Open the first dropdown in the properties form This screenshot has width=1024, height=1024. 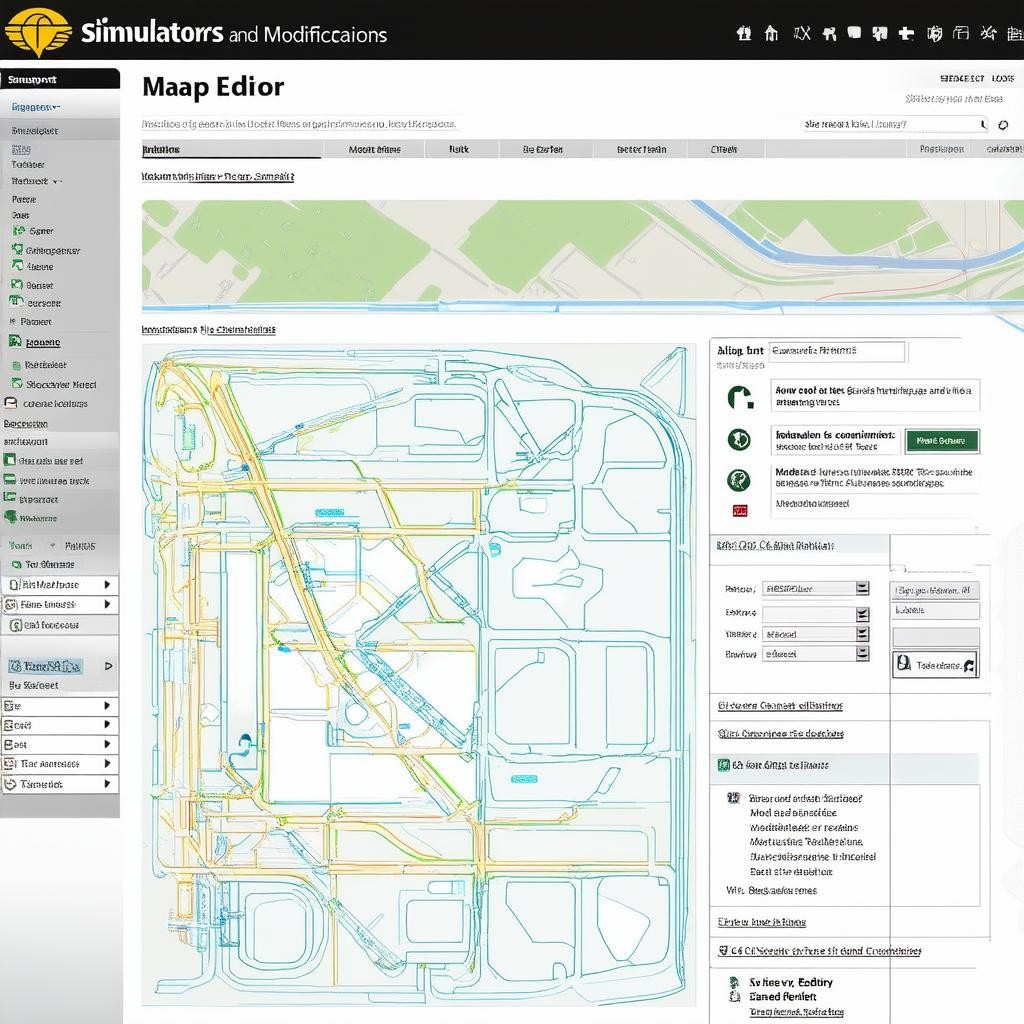point(862,589)
